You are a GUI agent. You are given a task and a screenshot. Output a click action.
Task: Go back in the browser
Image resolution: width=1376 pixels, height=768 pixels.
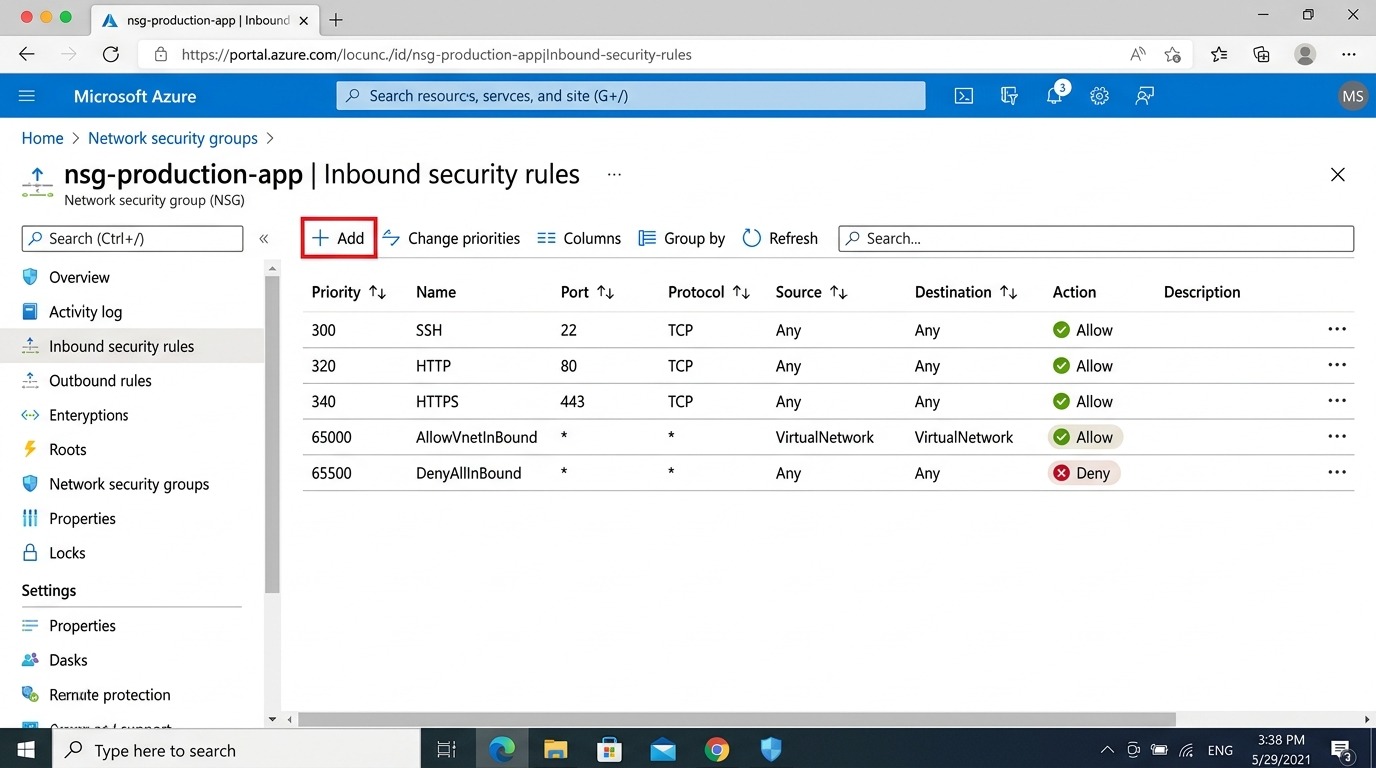click(x=27, y=55)
